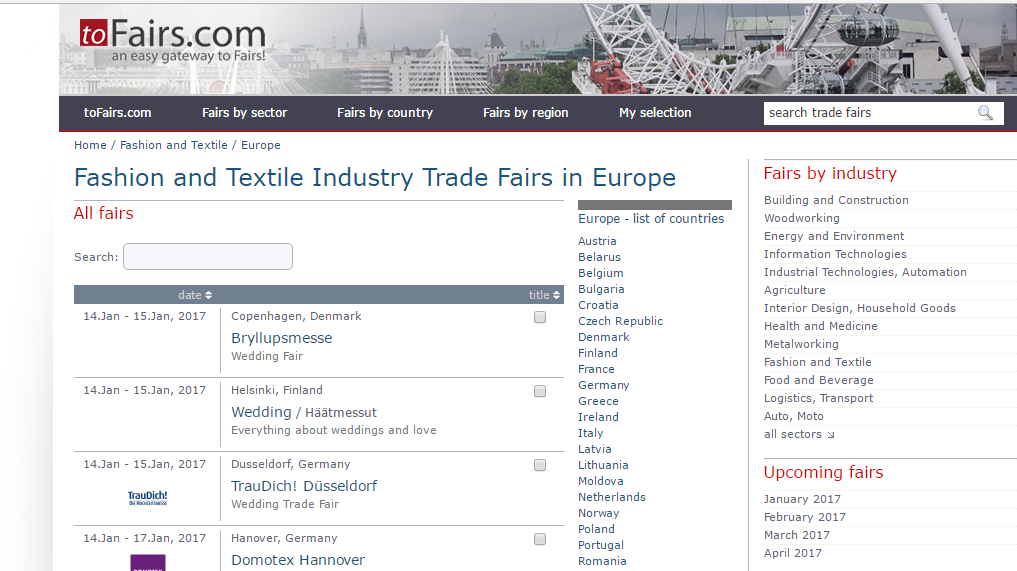Screen dimensions: 1017x571
Task: Open the Bryllupsmesse fair link
Action: 281,338
